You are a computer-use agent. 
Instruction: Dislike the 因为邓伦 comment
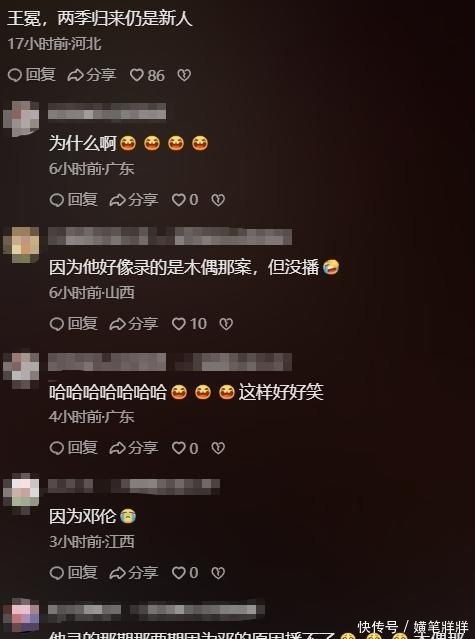click(x=218, y=573)
